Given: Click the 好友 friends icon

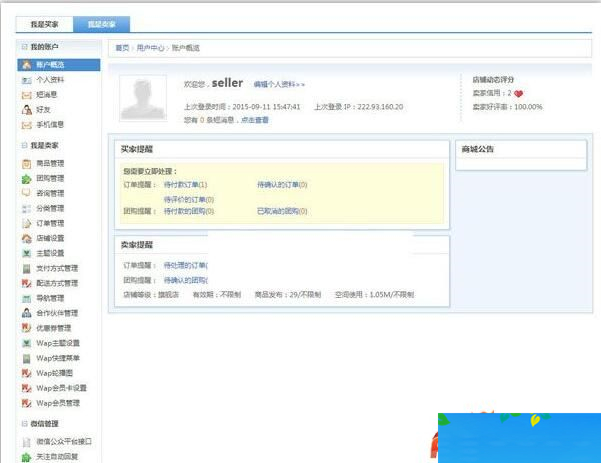Looking at the screenshot, I should coord(26,110).
